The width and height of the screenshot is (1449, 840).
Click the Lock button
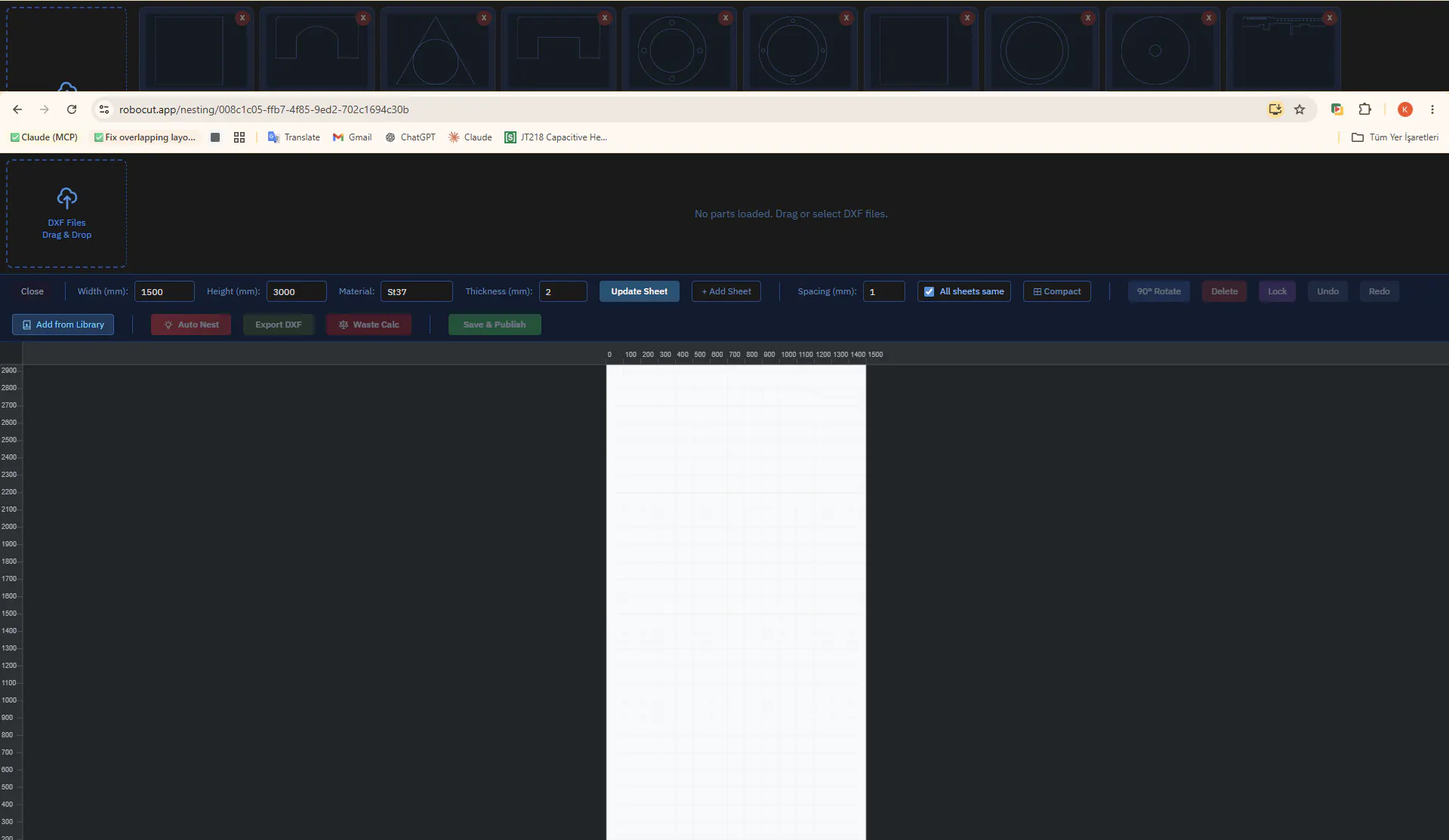(x=1277, y=291)
